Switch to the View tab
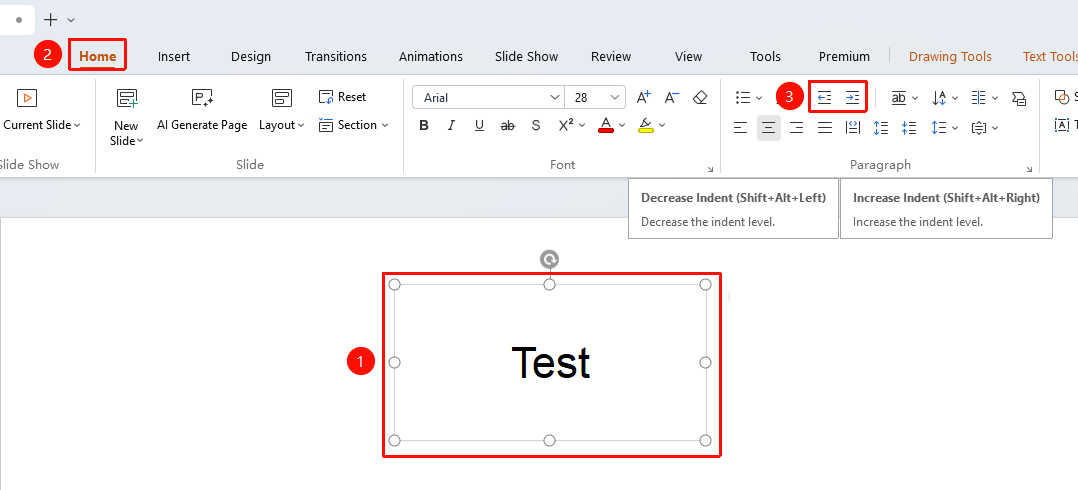The height and width of the screenshot is (490, 1078). point(688,56)
